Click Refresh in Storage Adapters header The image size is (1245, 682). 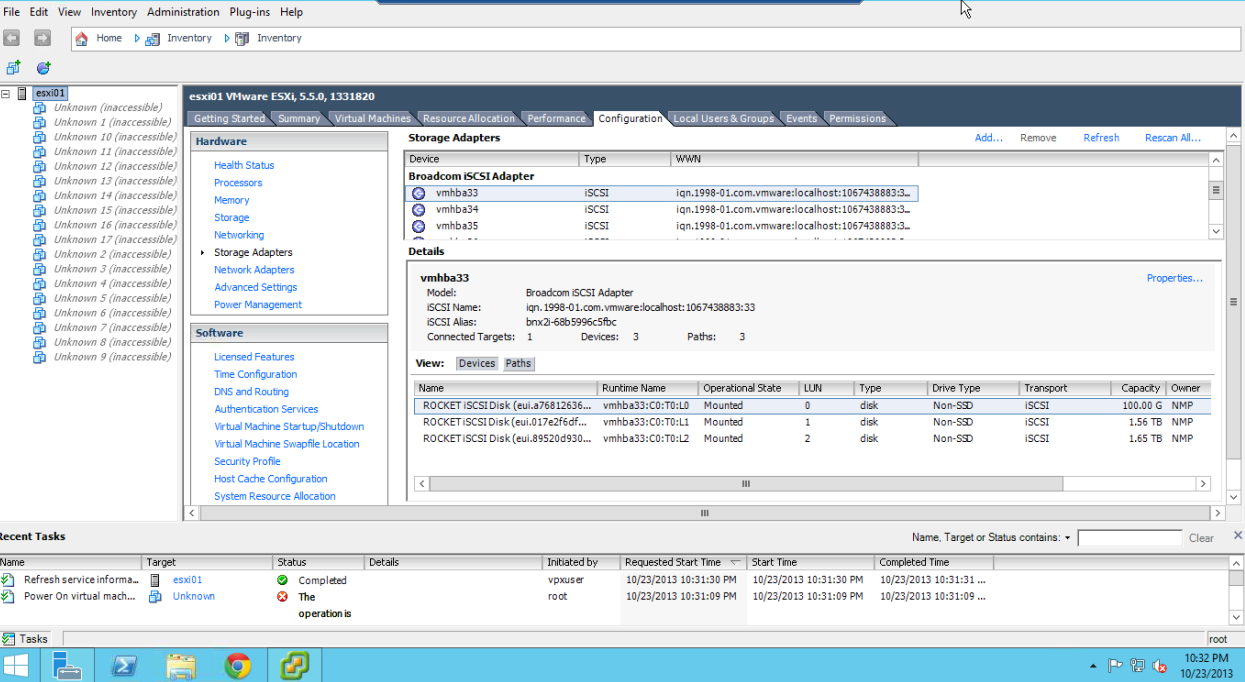pos(1101,138)
